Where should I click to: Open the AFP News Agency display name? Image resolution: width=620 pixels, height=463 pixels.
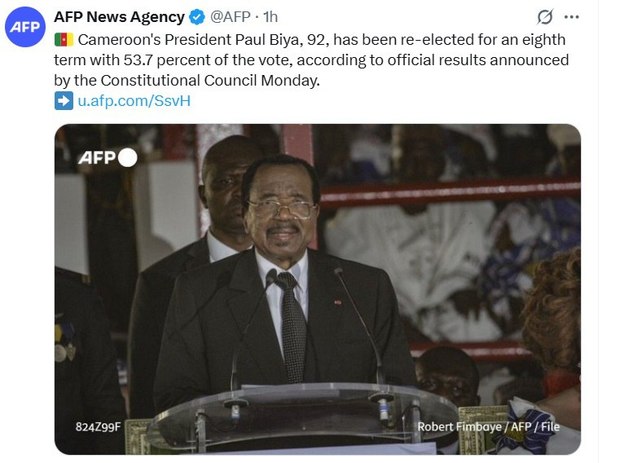click(x=119, y=17)
